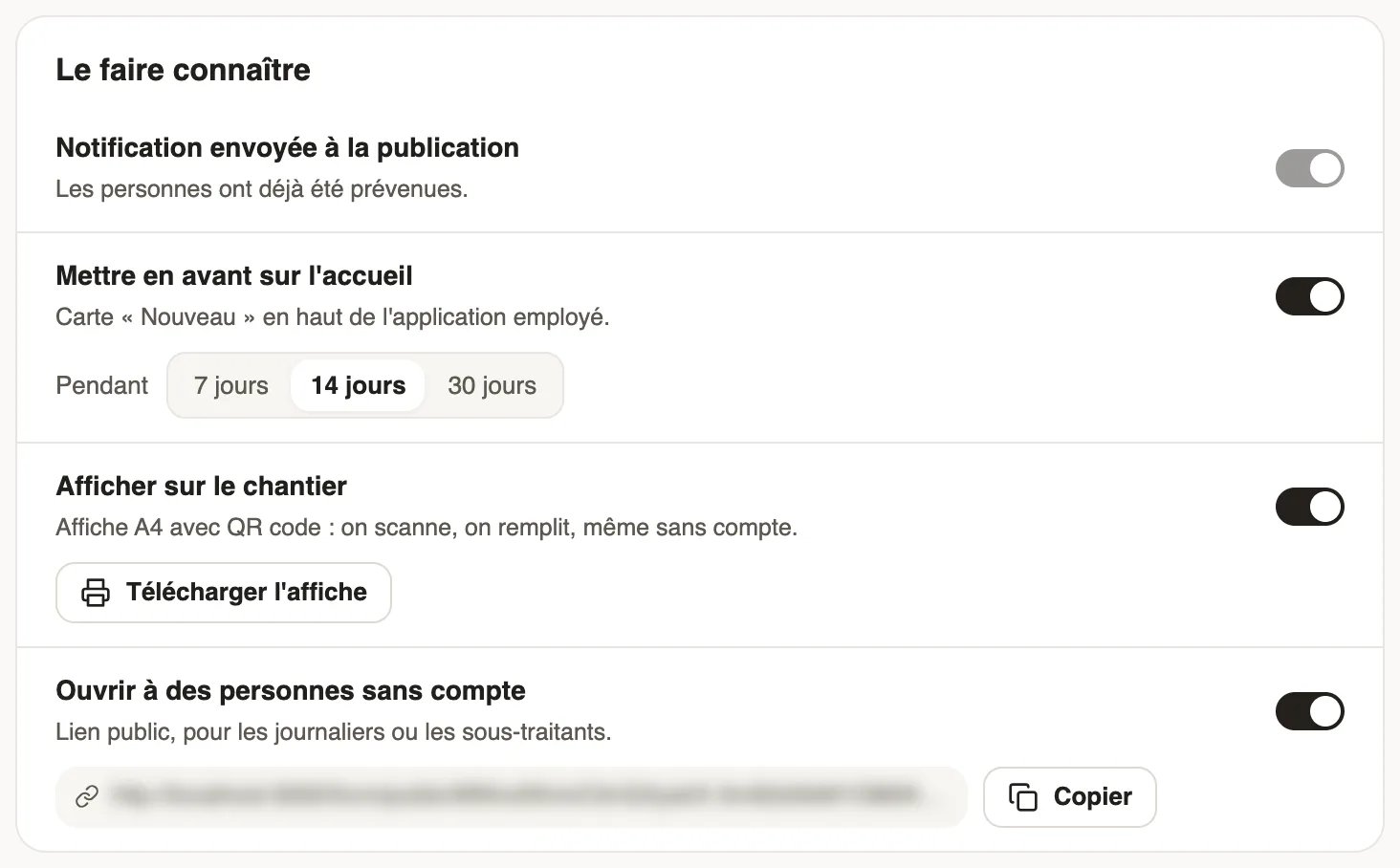The height and width of the screenshot is (868, 1400).
Task: Click the Télécharger l'affiche button
Action: click(x=224, y=593)
